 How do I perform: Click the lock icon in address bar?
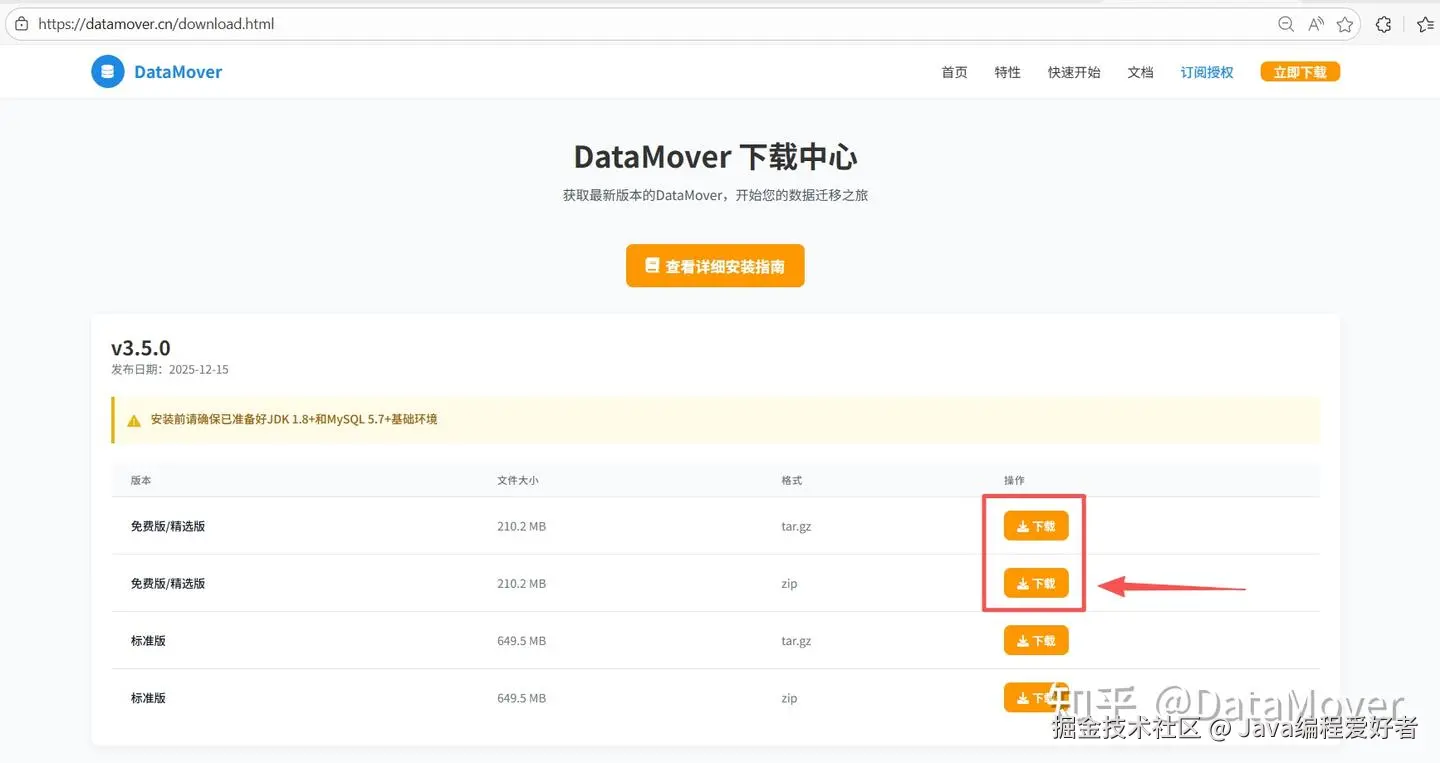[x=21, y=24]
